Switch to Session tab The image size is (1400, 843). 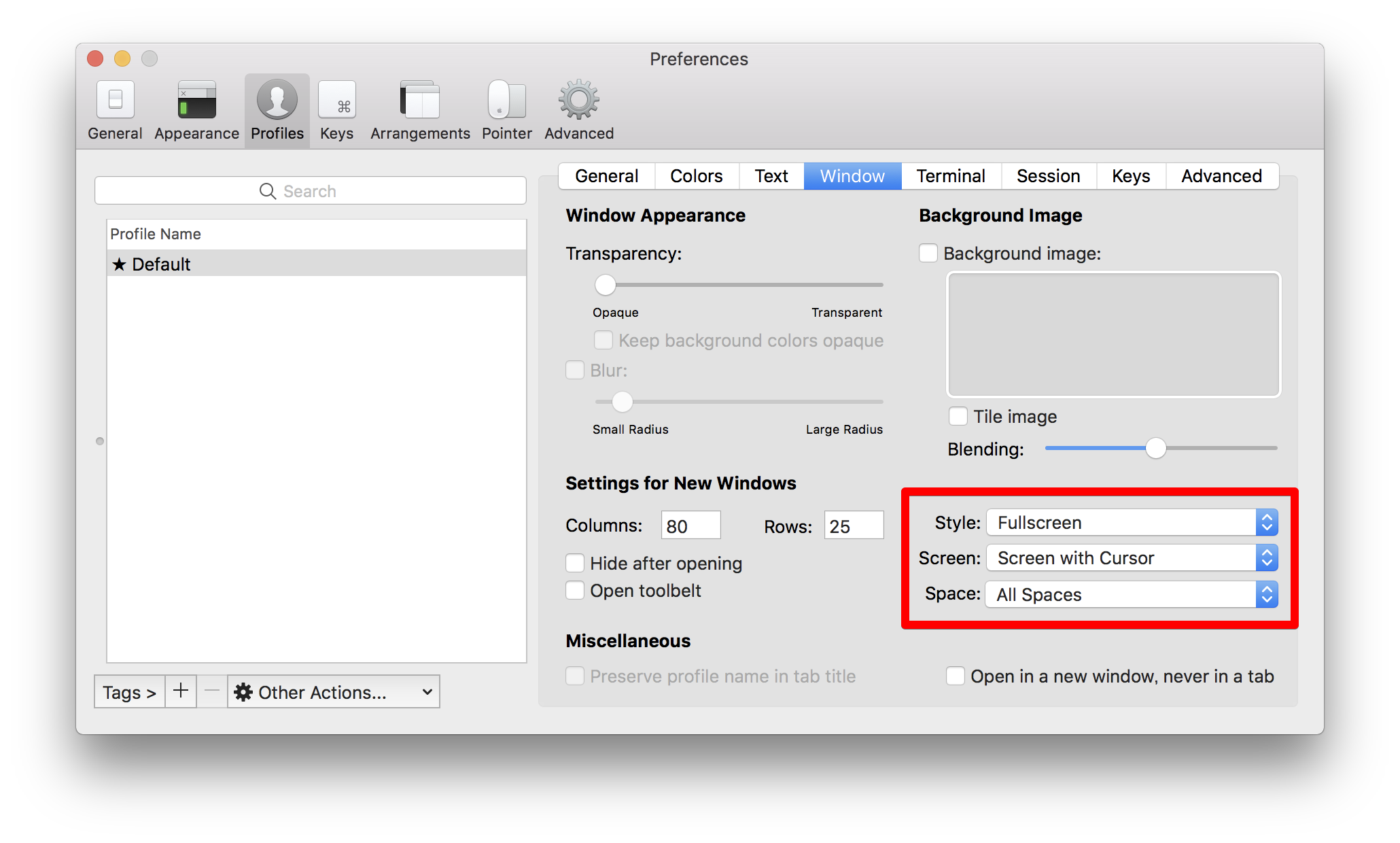[x=1048, y=176]
